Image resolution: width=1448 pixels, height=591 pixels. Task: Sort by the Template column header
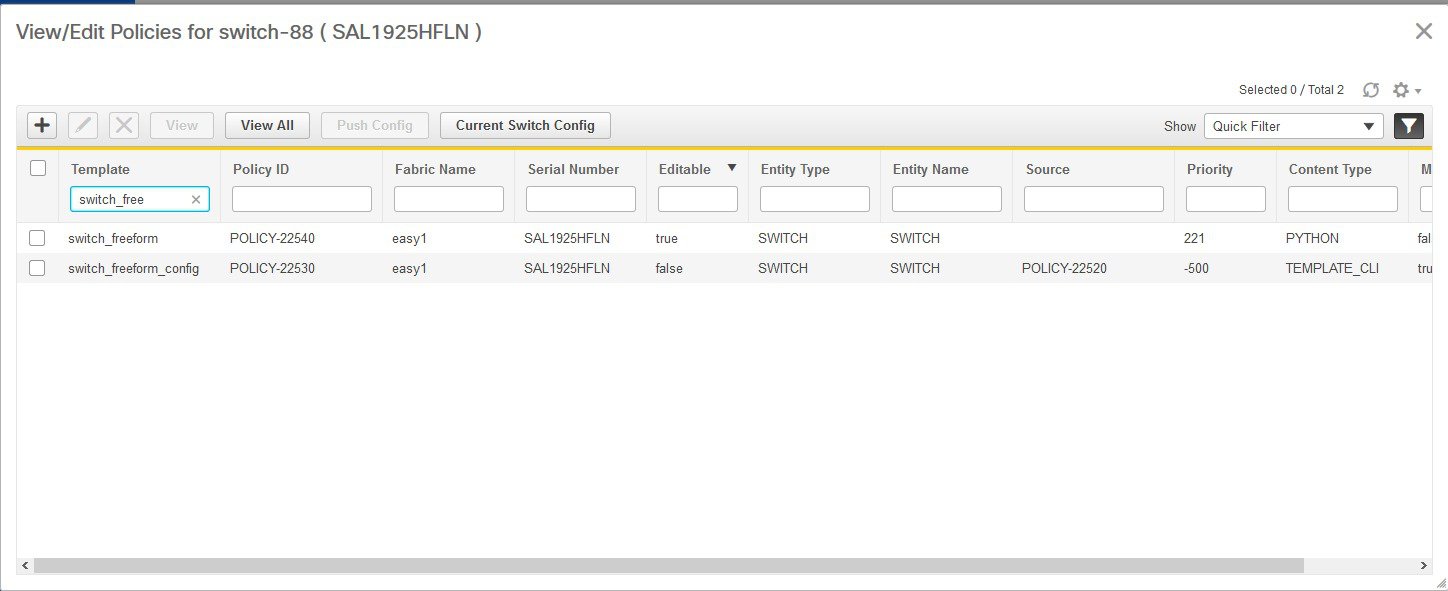point(100,169)
